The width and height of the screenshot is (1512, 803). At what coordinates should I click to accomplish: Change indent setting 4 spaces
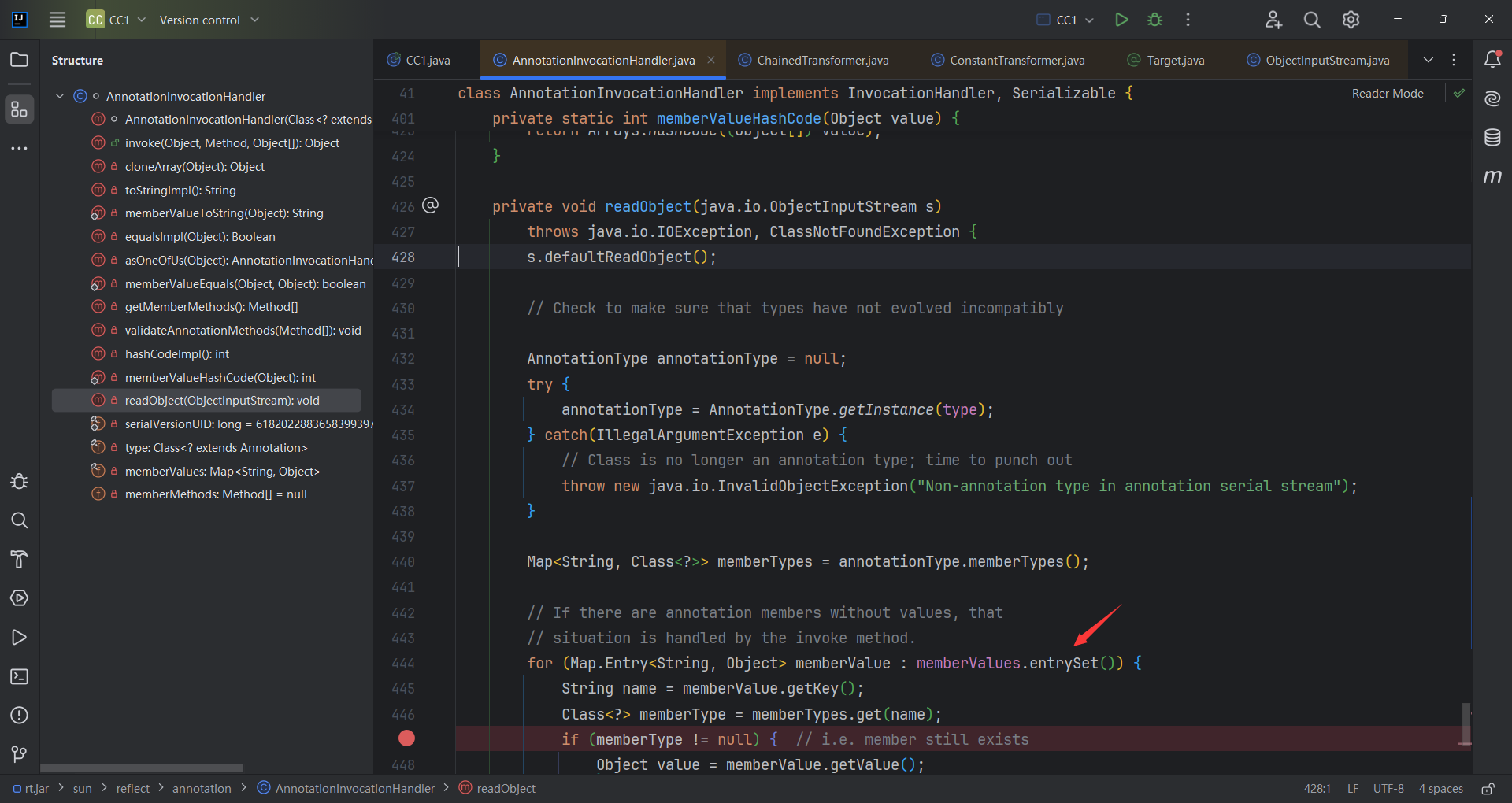[x=1440, y=788]
